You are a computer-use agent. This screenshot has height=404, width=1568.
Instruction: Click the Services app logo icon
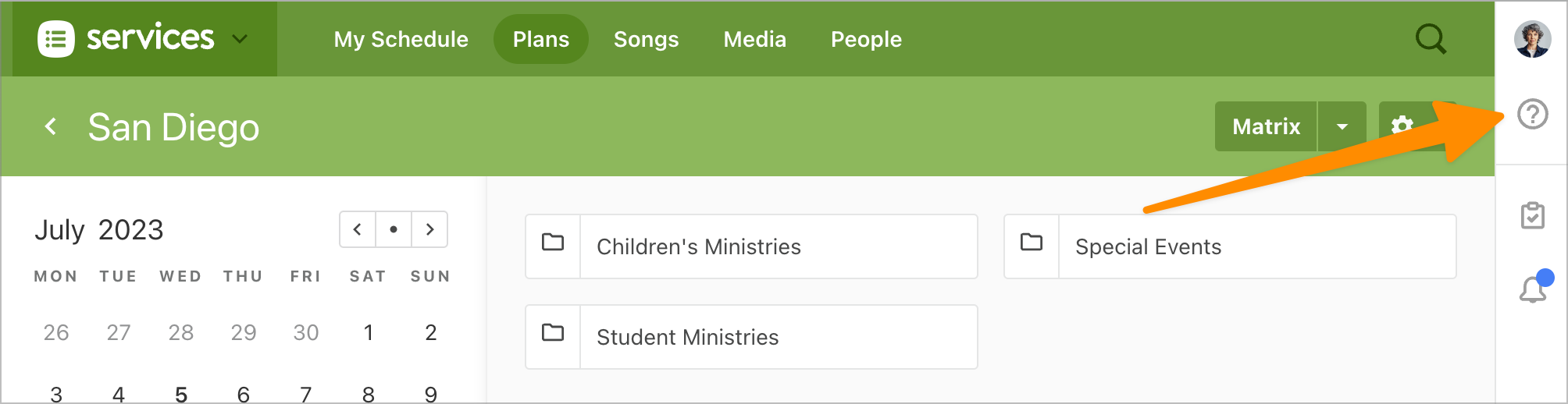[56, 39]
